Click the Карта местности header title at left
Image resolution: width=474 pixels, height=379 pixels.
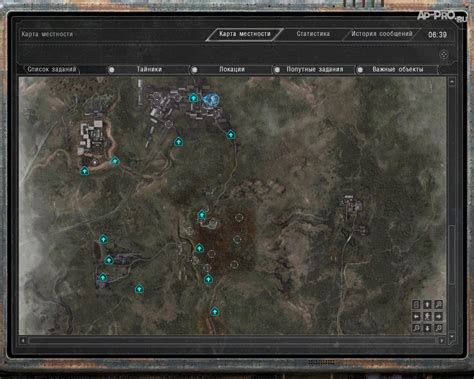[x=47, y=34]
